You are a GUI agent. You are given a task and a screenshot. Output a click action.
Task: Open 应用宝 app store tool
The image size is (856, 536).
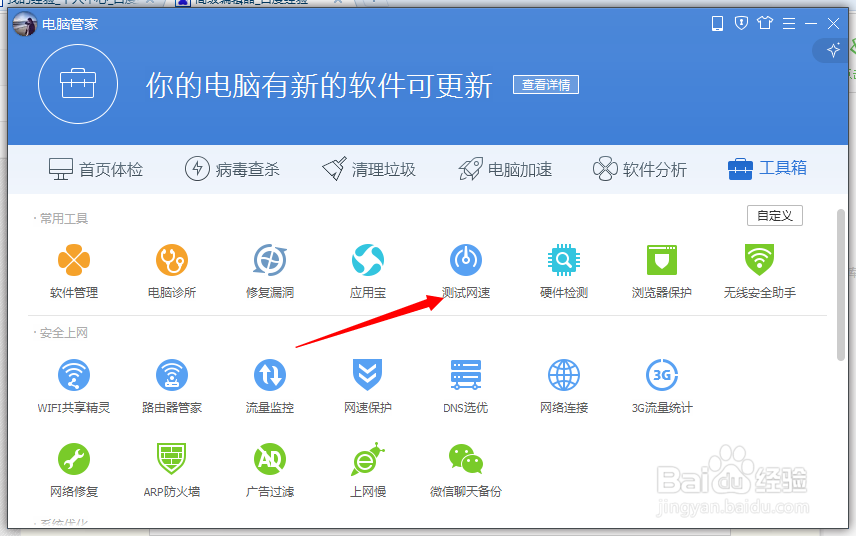point(367,271)
